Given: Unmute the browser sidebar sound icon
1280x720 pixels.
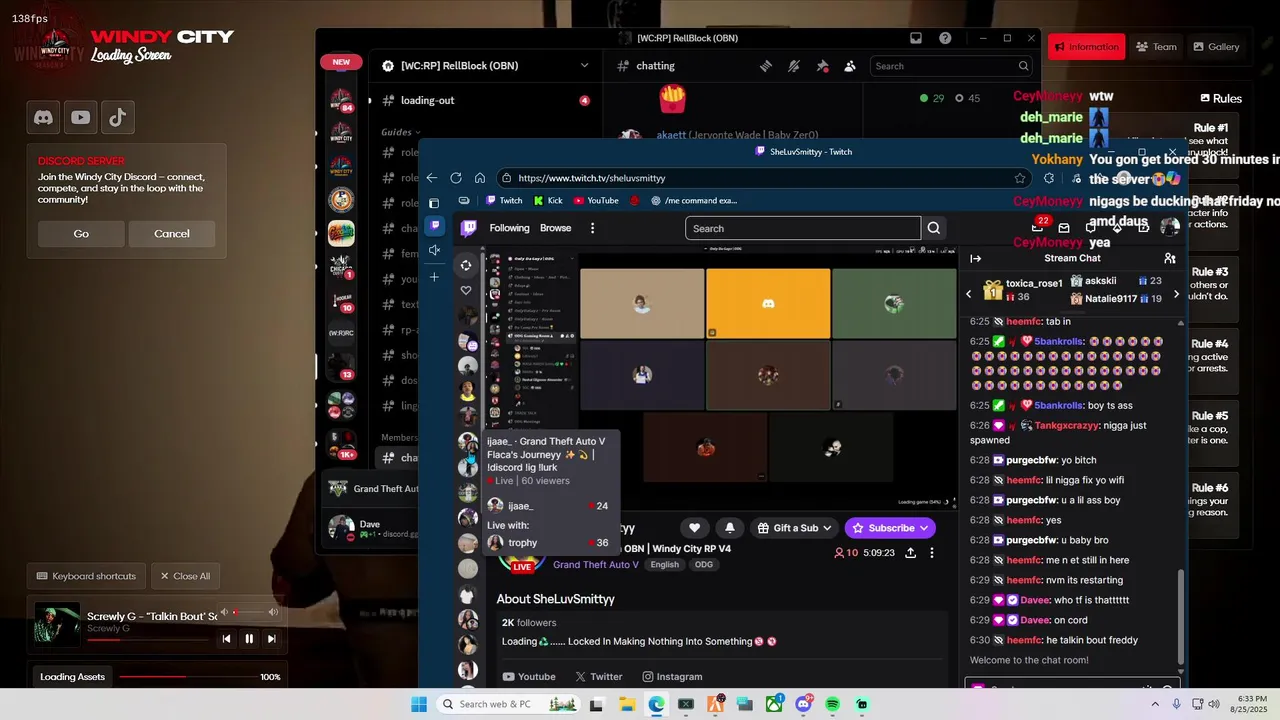Looking at the screenshot, I should pos(434,250).
